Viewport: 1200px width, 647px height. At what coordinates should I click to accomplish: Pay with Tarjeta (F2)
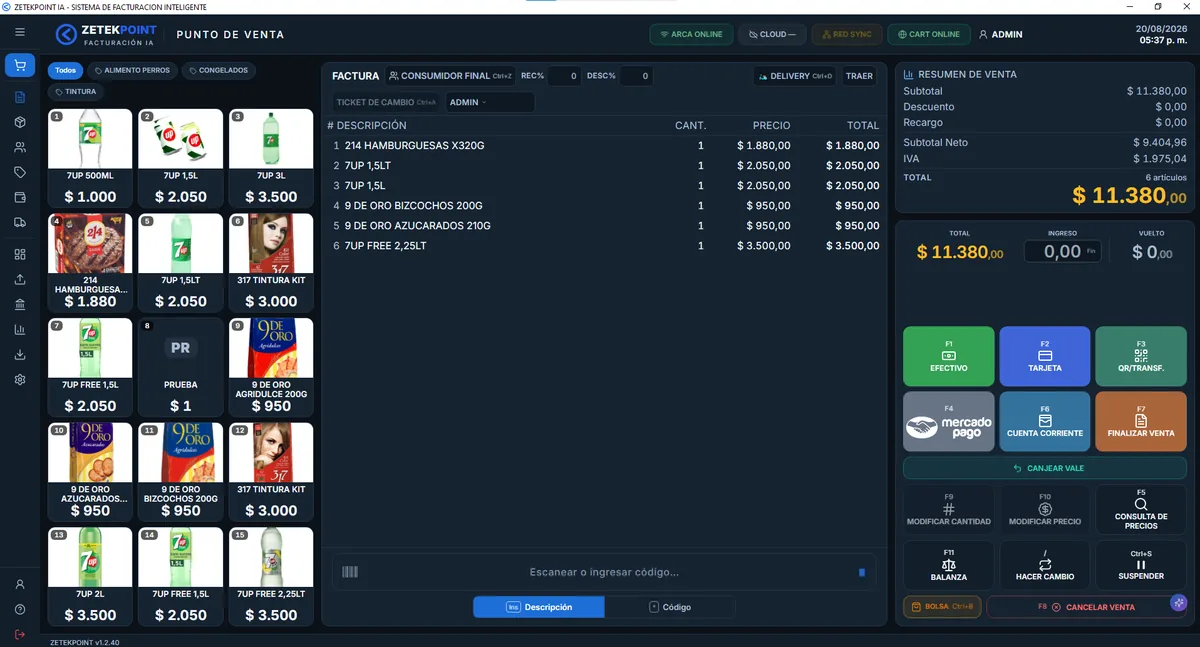(1045, 356)
